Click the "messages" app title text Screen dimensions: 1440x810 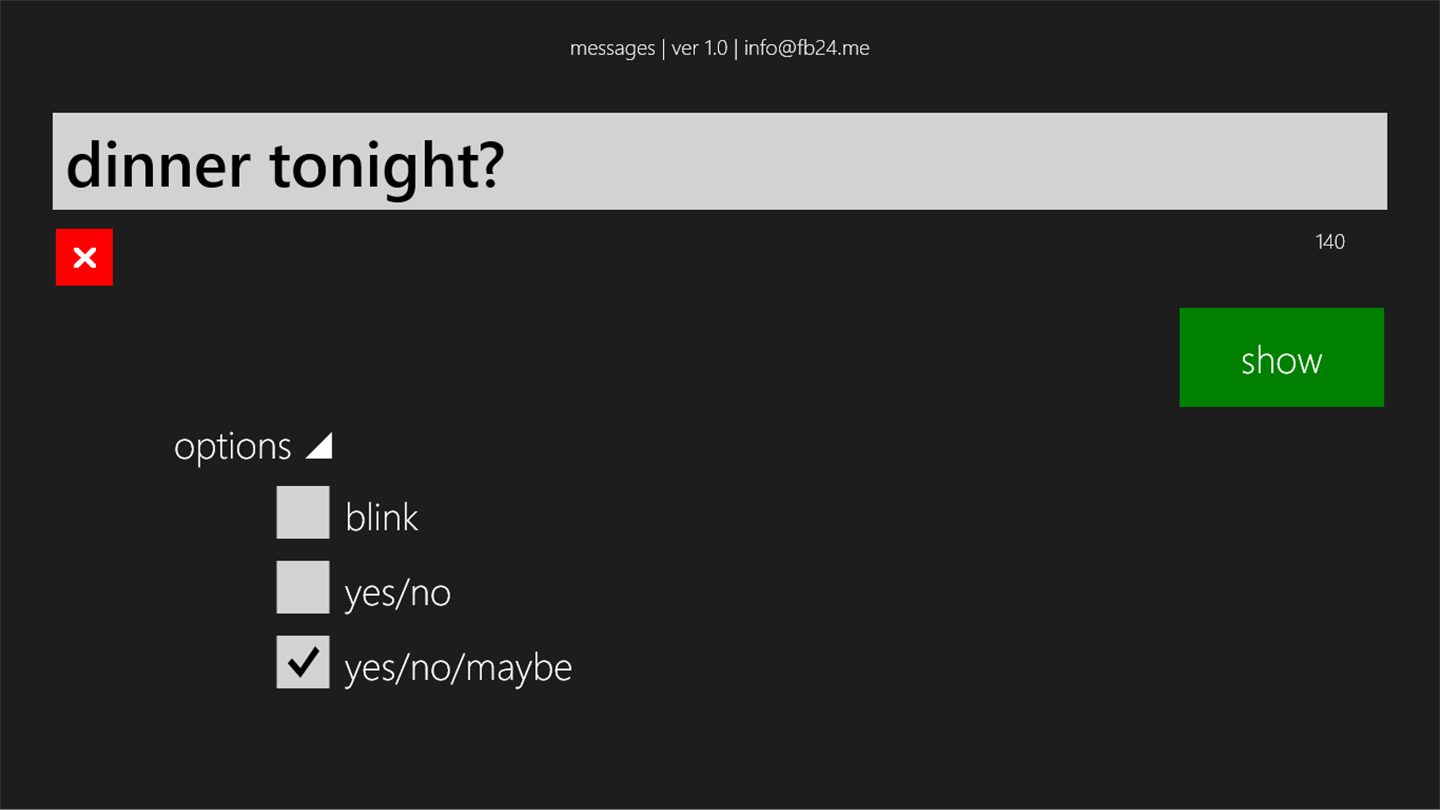pos(612,48)
